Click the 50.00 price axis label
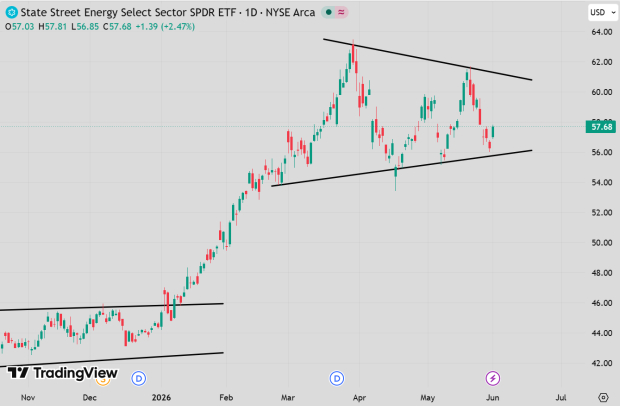Image resolution: width=620 pixels, height=406 pixels. pyautogui.click(x=601, y=243)
